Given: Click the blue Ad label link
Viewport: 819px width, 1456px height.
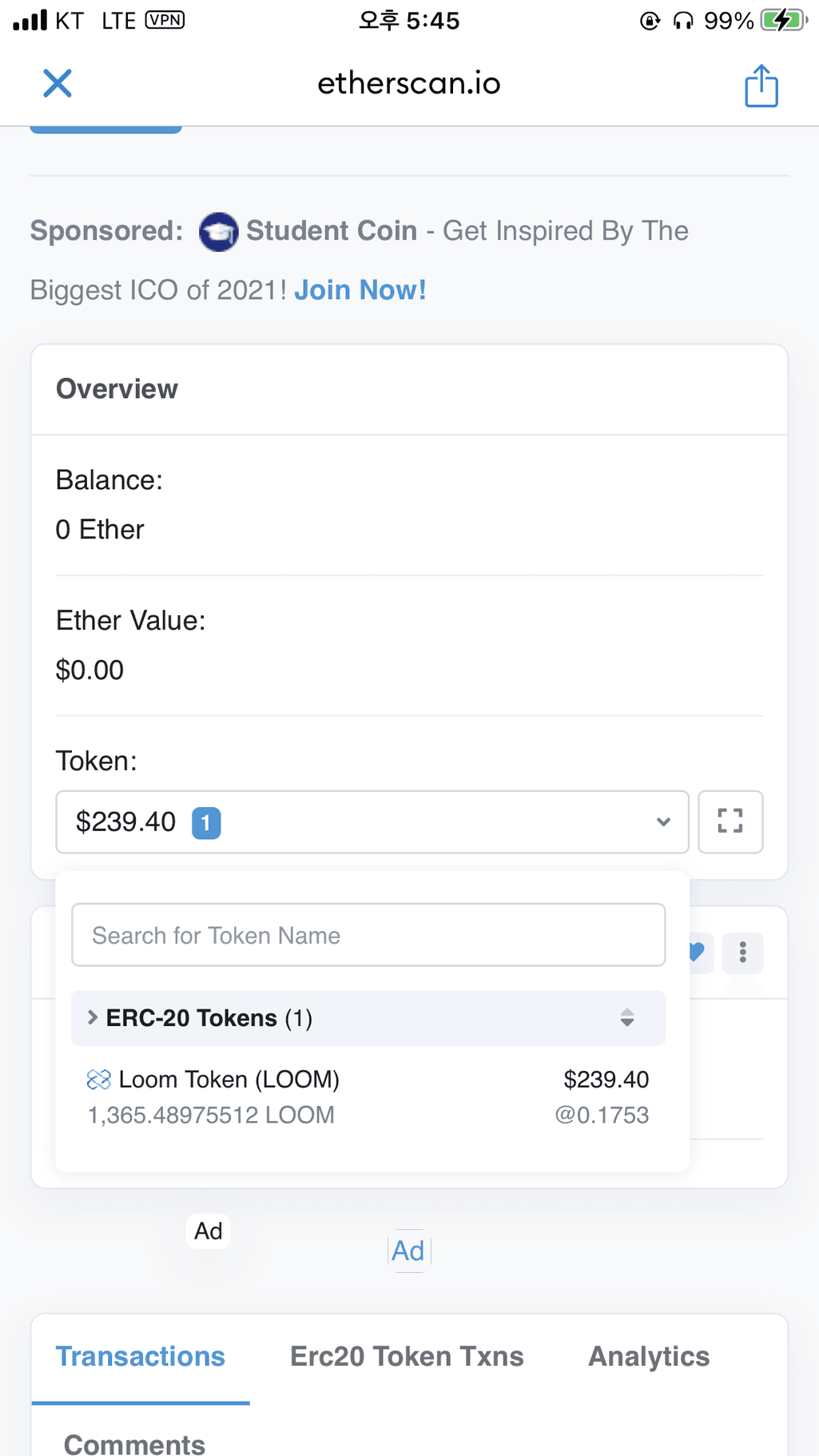Looking at the screenshot, I should 408,1251.
